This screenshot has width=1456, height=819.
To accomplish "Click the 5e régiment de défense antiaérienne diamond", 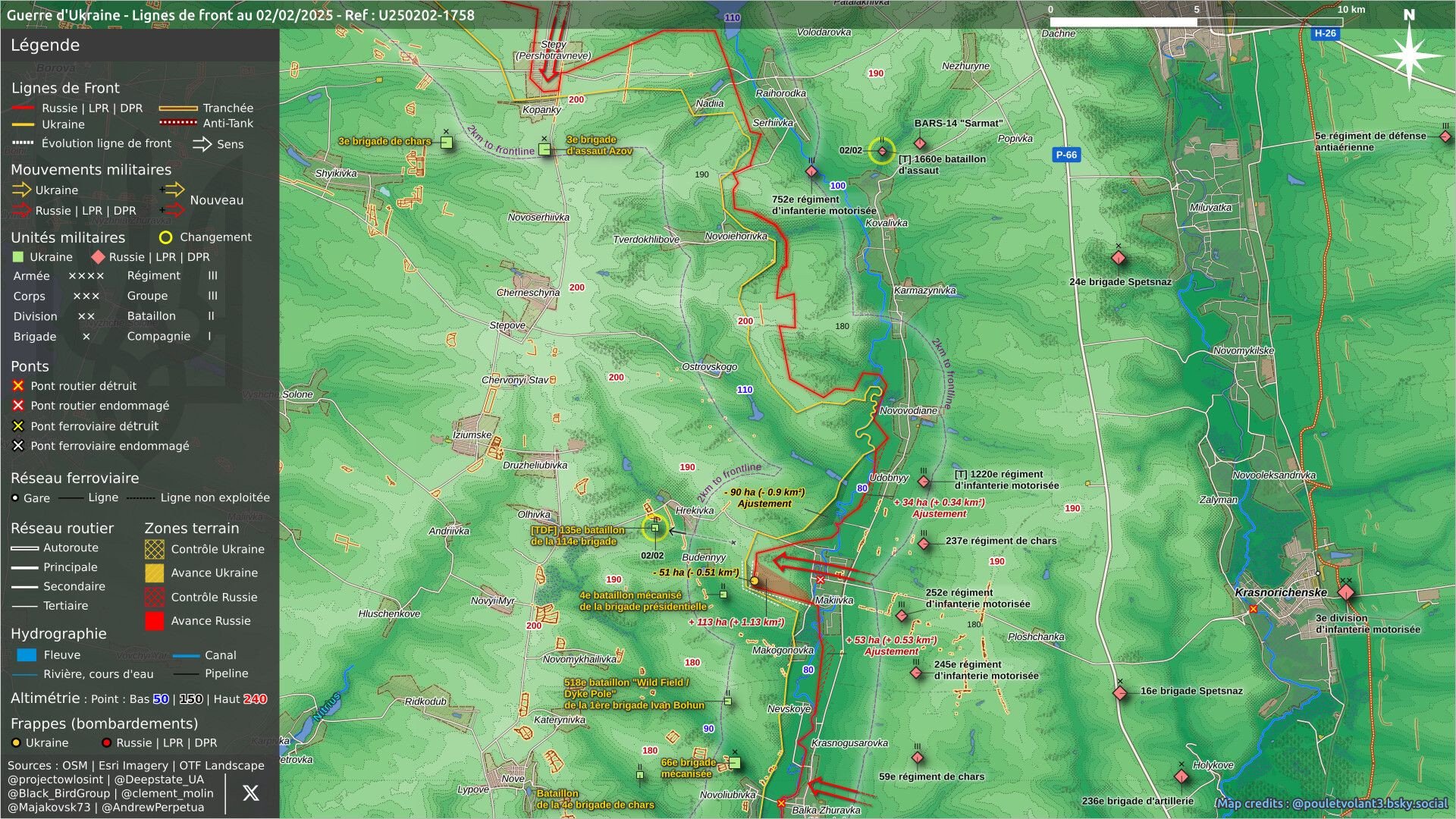I will tap(1445, 136).
